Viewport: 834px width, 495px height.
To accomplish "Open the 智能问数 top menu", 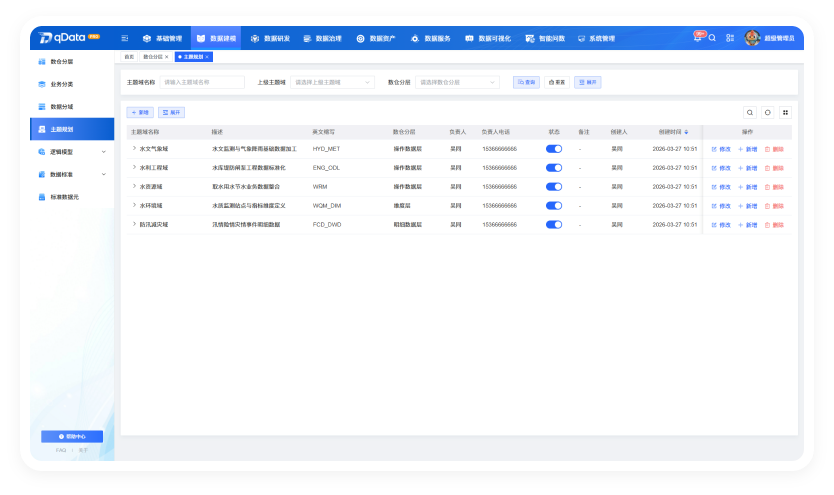I will (x=545, y=38).
